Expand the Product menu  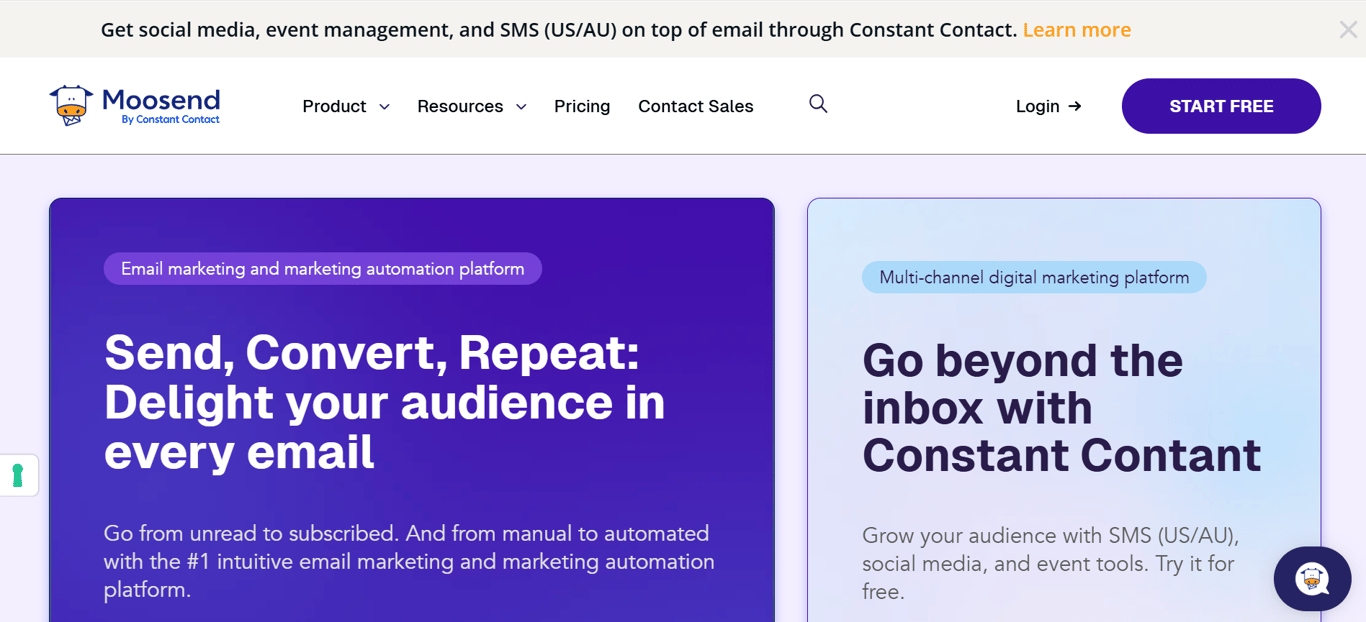346,106
